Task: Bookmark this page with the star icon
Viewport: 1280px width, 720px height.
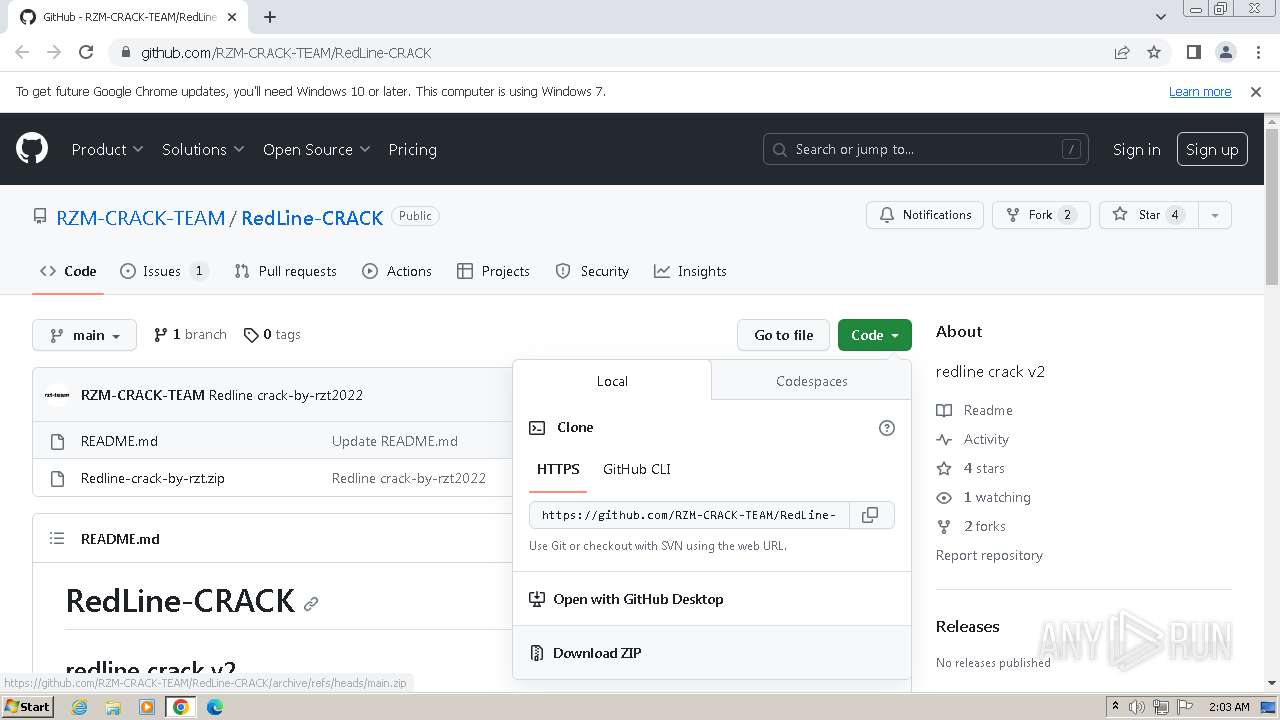Action: [x=1154, y=52]
